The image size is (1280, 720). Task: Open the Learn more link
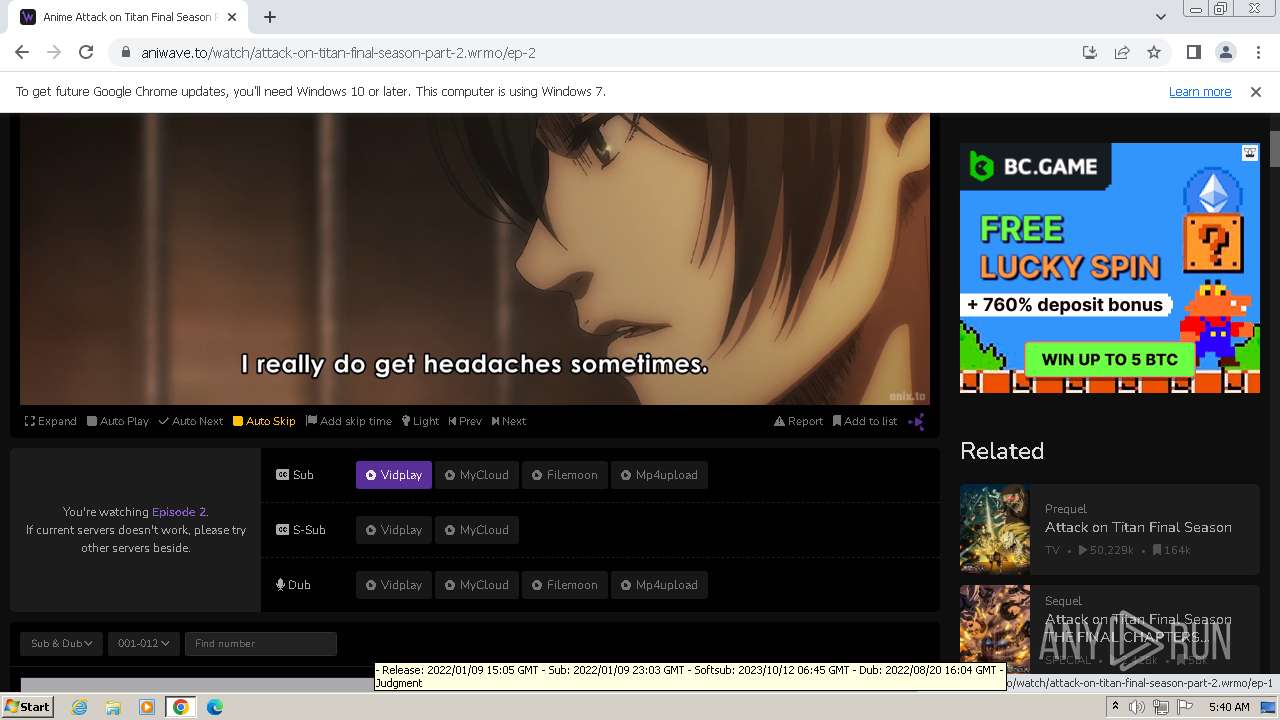[1200, 92]
